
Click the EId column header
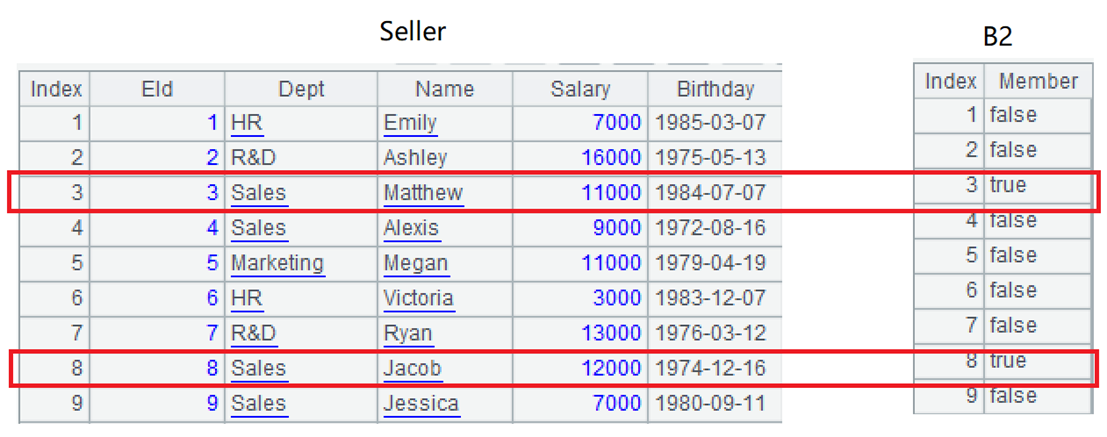[157, 89]
